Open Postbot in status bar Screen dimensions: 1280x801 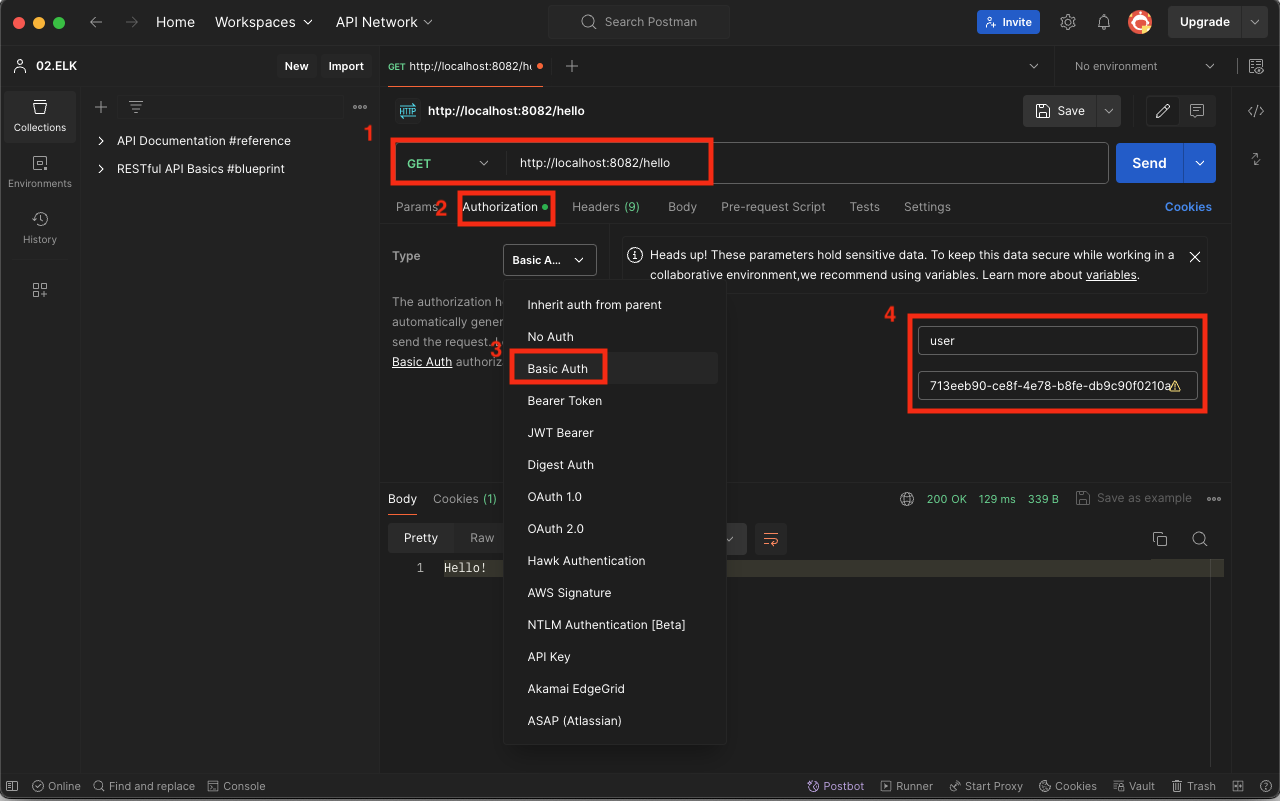[x=835, y=786]
